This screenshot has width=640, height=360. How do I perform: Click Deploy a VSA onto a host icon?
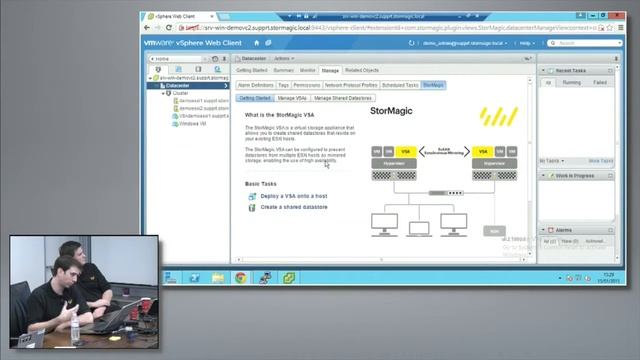point(252,196)
